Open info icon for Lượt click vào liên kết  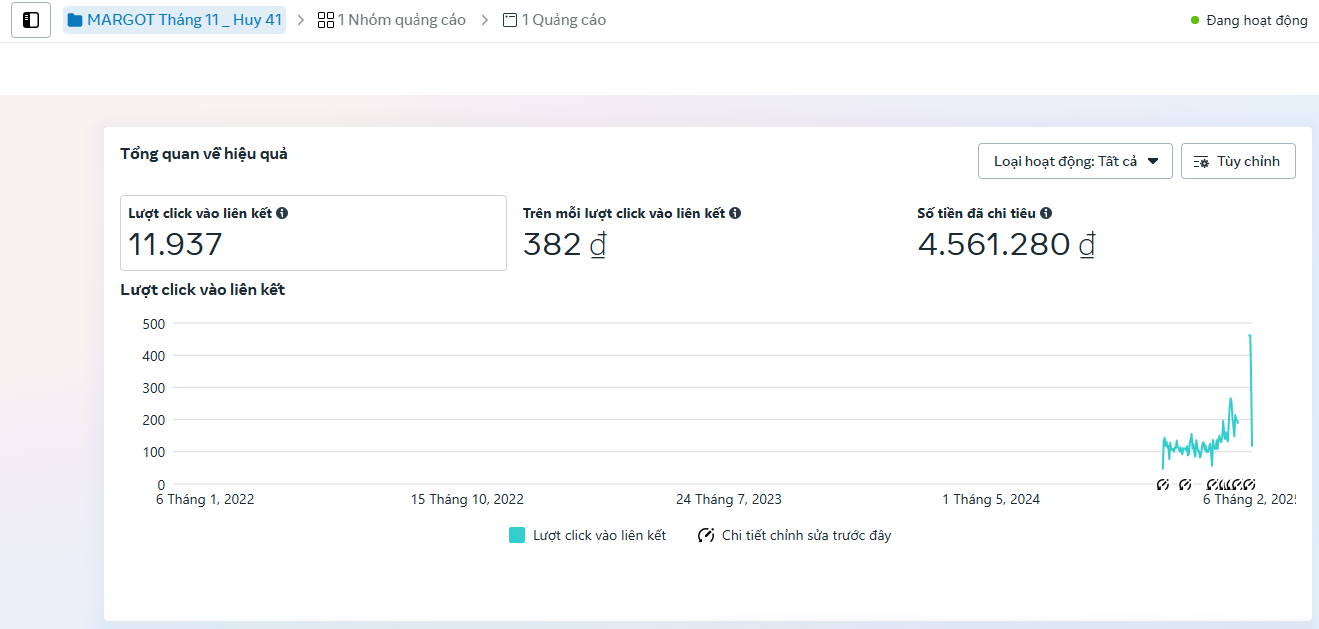coord(282,213)
